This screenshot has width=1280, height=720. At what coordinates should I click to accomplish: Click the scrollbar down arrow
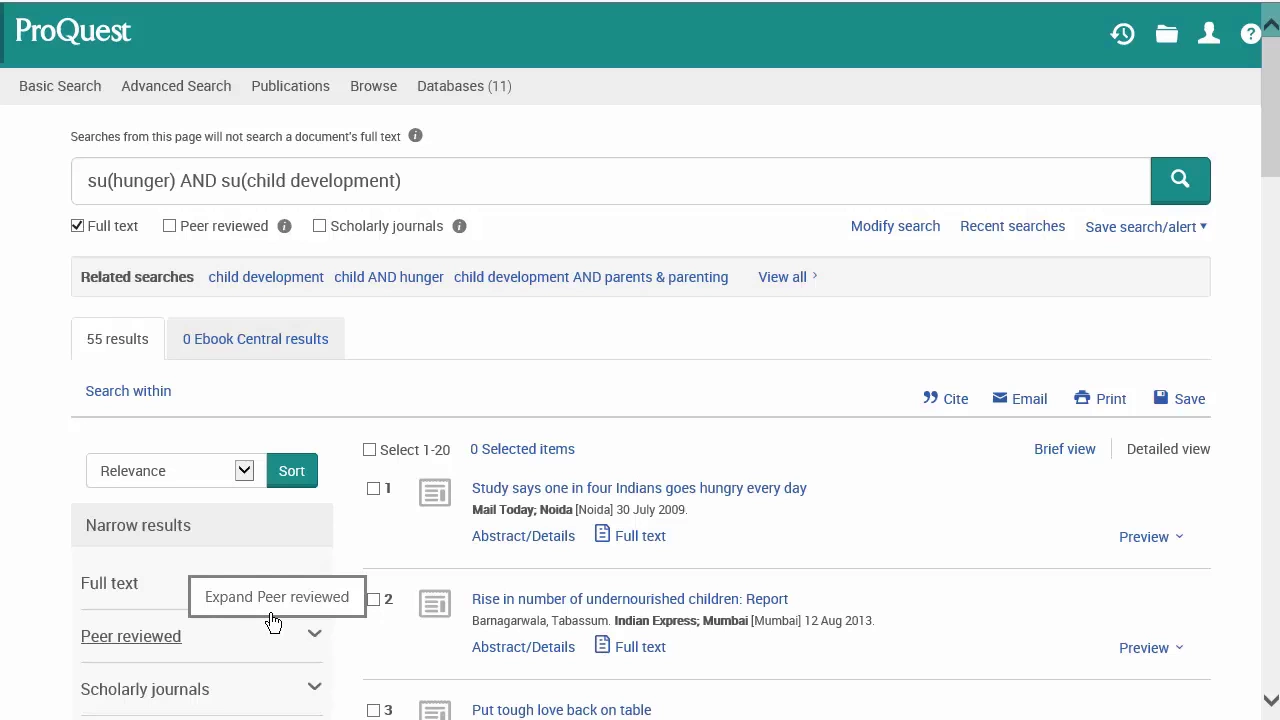[x=1270, y=701]
